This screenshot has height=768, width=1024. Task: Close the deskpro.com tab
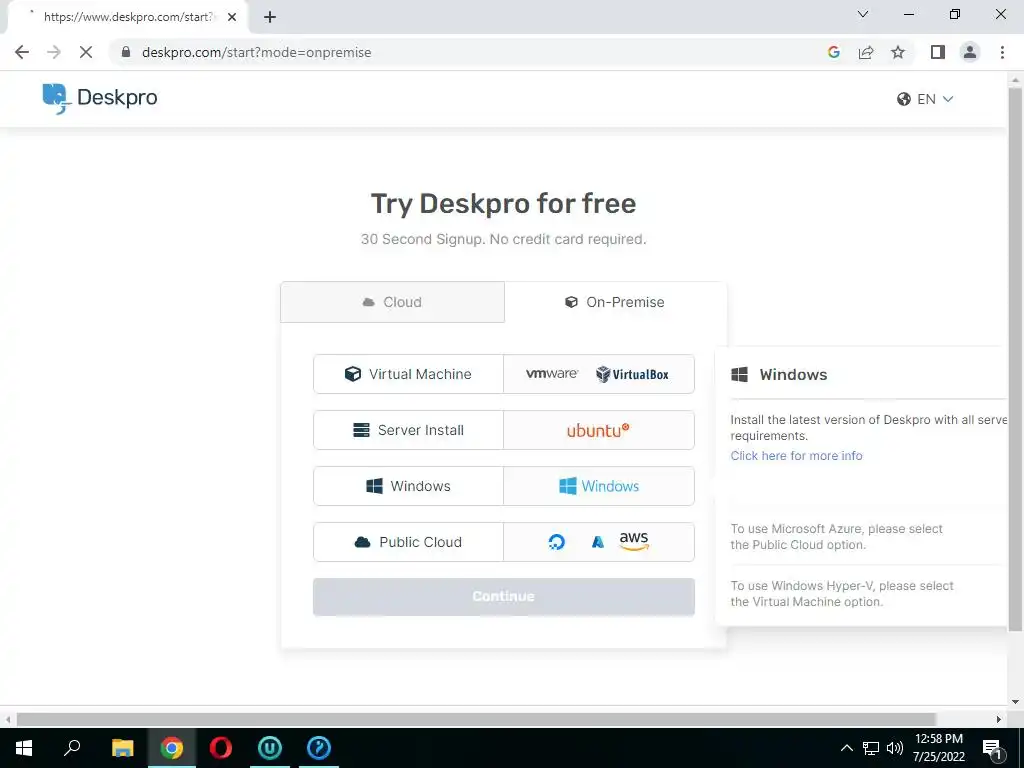[232, 17]
